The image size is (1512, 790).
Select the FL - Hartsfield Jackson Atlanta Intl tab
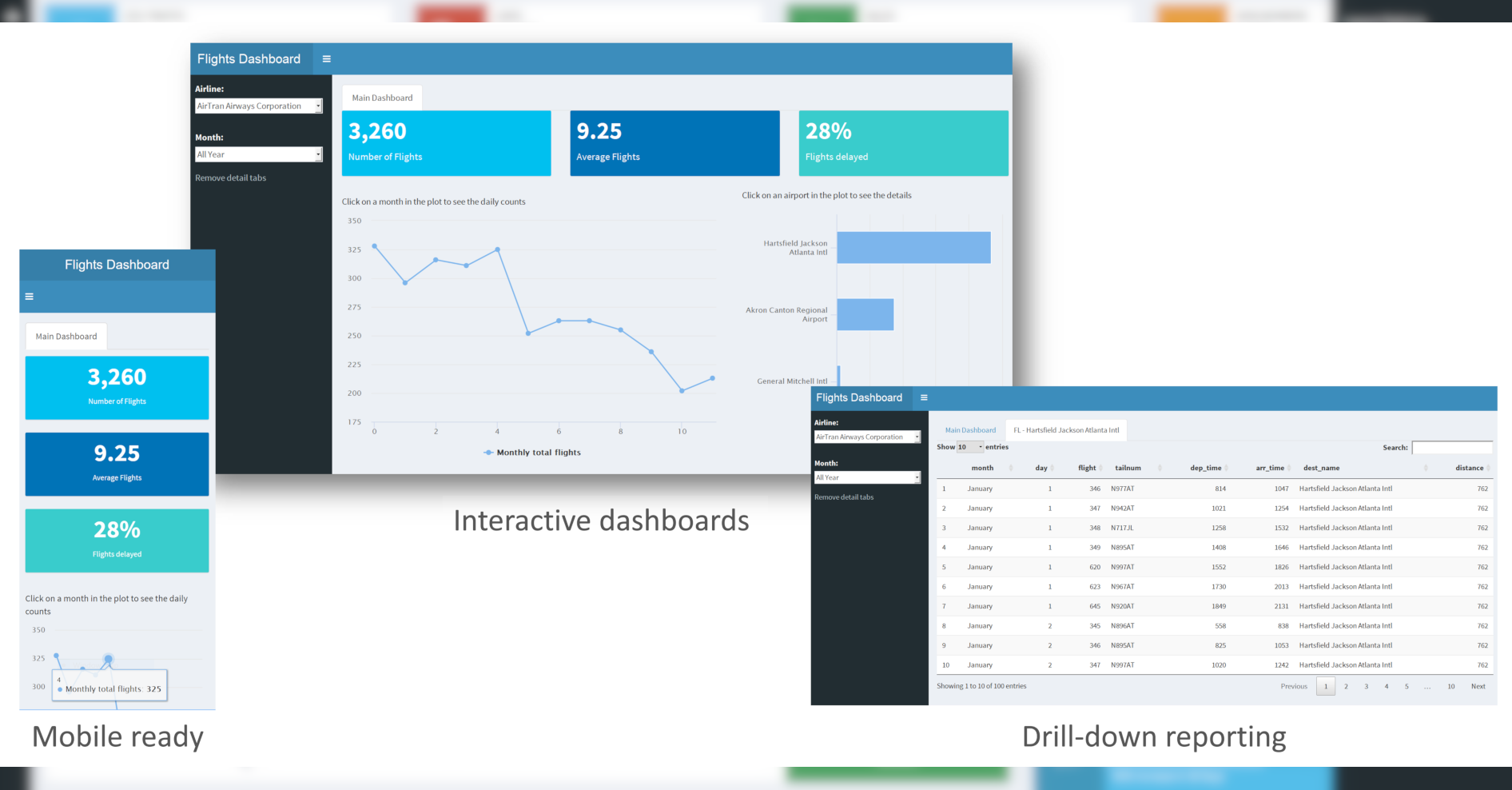(x=1066, y=429)
